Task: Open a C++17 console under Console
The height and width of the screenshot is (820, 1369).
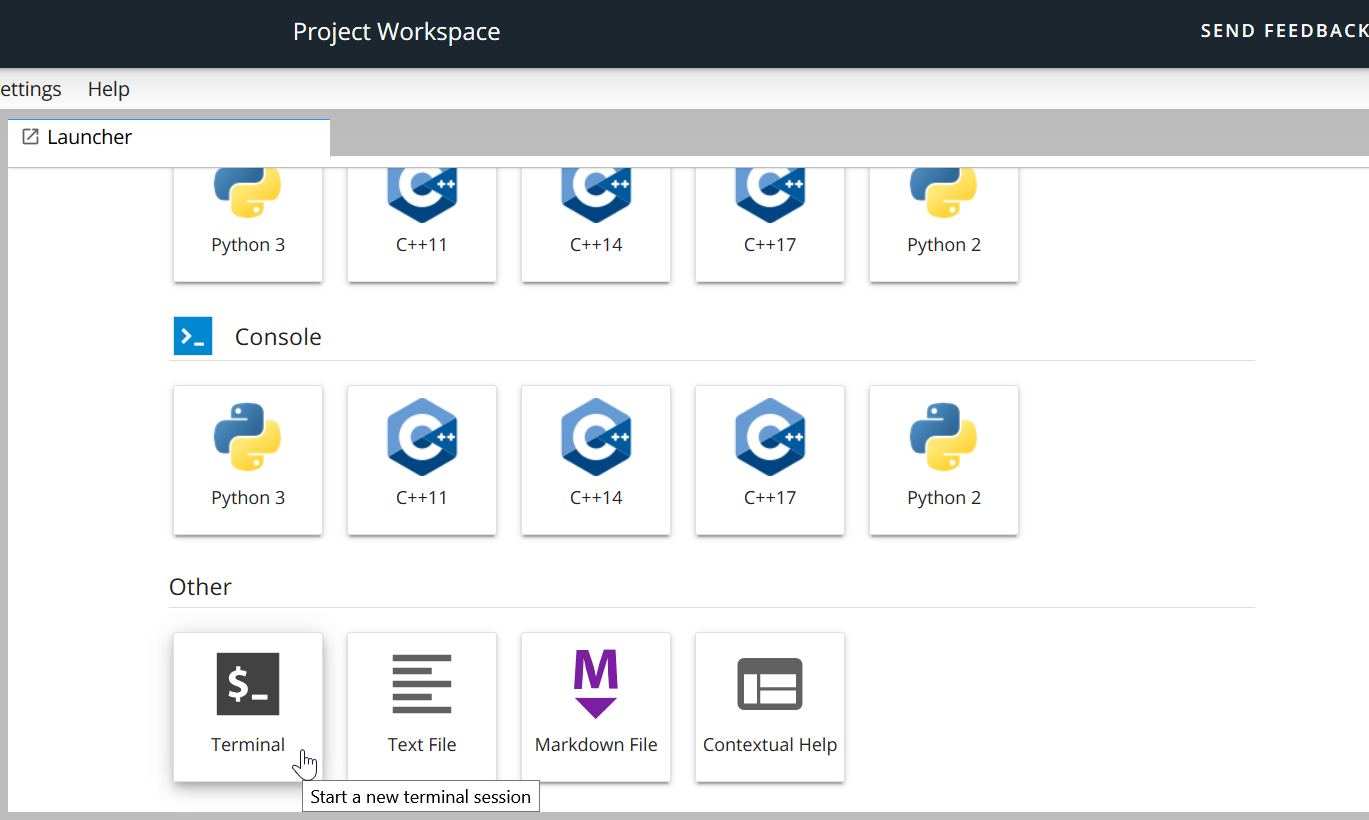Action: (x=770, y=460)
